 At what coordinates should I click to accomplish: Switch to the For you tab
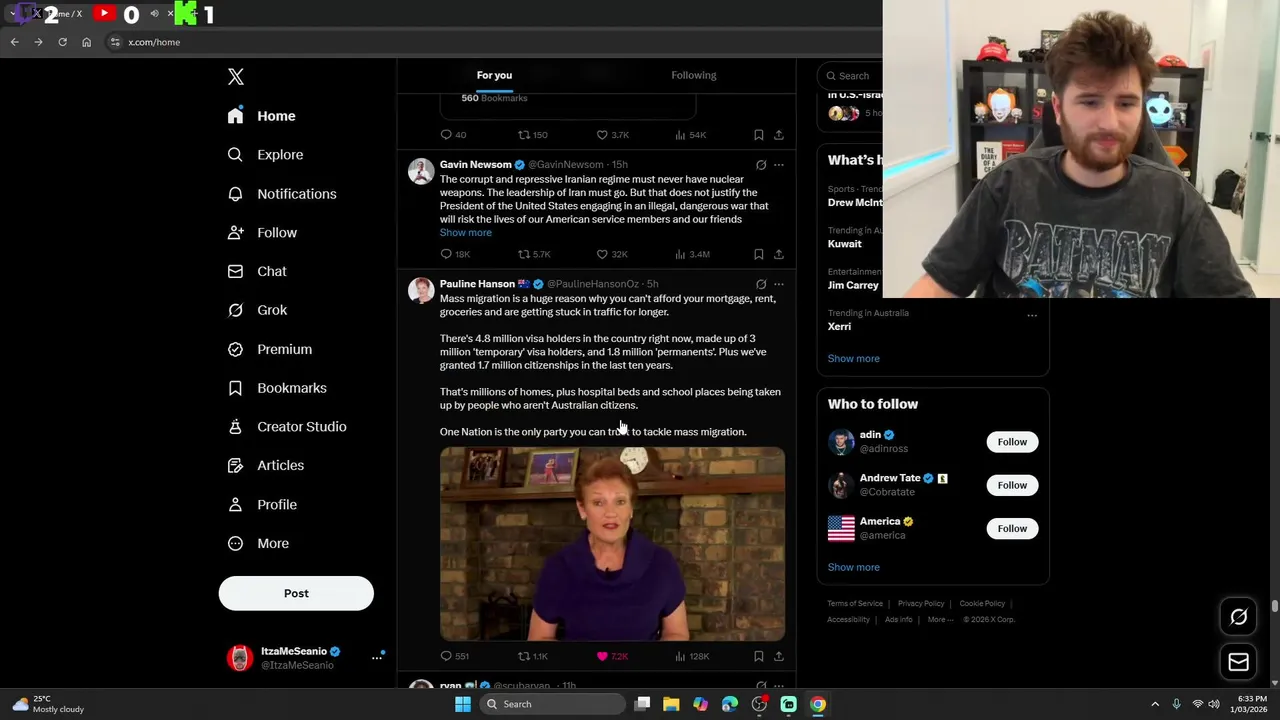(494, 75)
